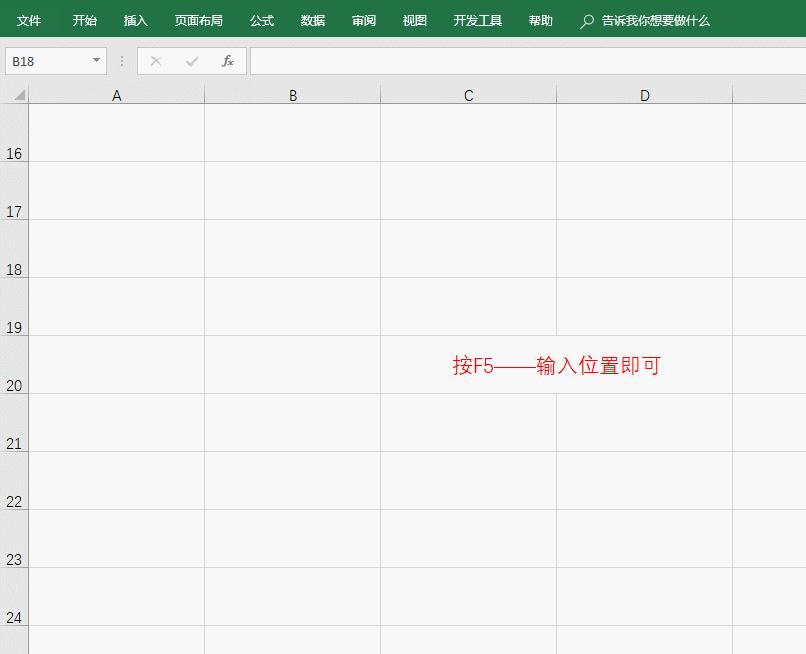Switch to the 审阅 ribbon tab

[363, 19]
